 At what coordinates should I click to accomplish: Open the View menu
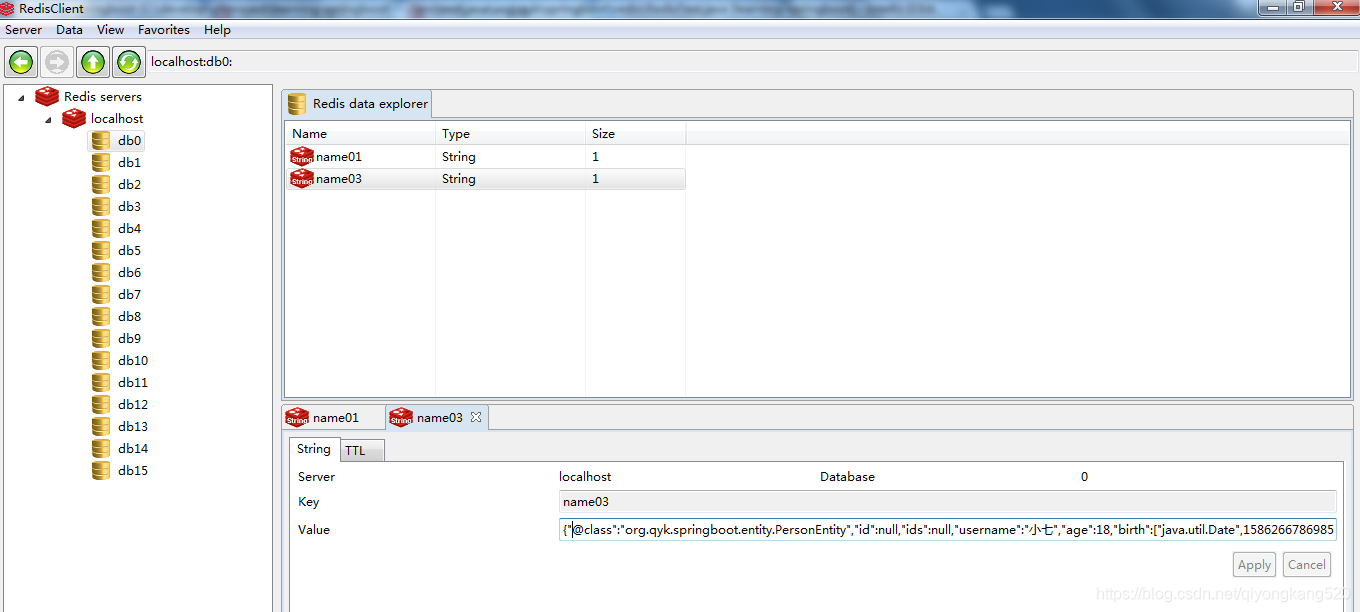point(110,30)
